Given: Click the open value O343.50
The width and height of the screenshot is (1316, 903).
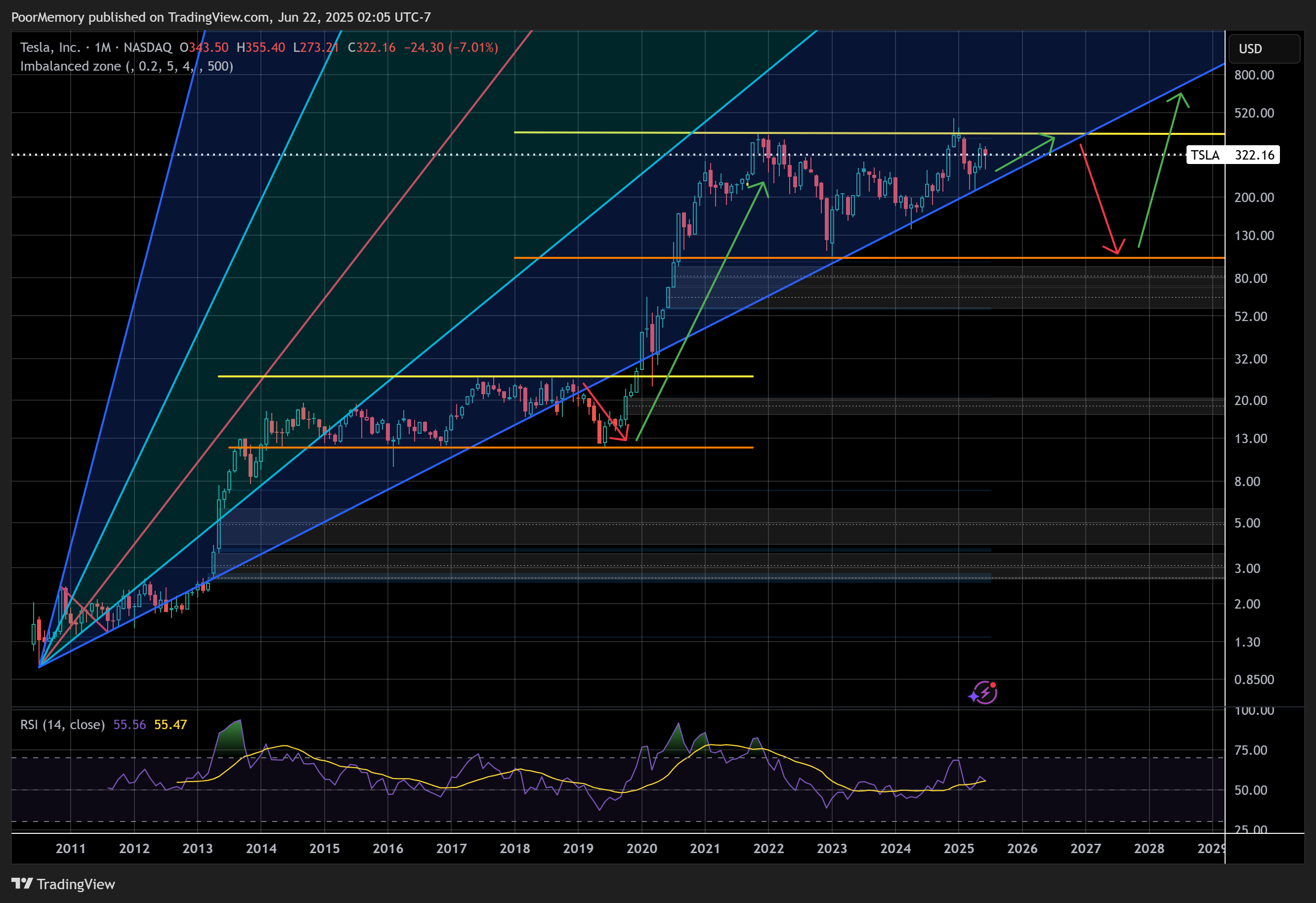Looking at the screenshot, I should click(x=204, y=47).
